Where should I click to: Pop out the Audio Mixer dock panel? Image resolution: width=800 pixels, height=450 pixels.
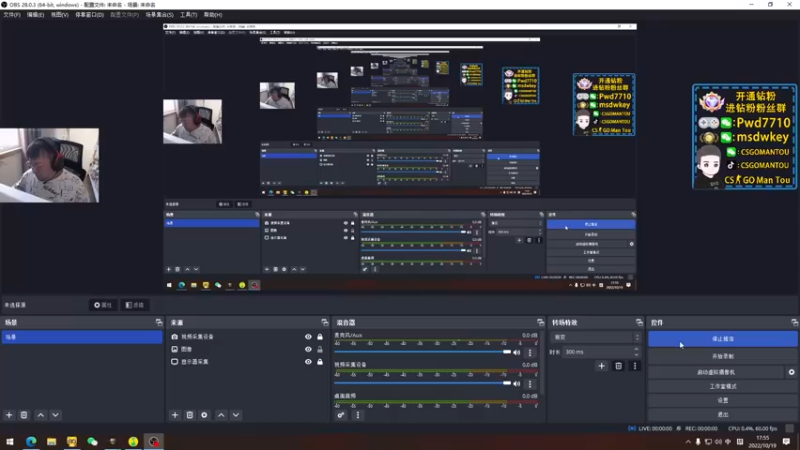pos(540,322)
